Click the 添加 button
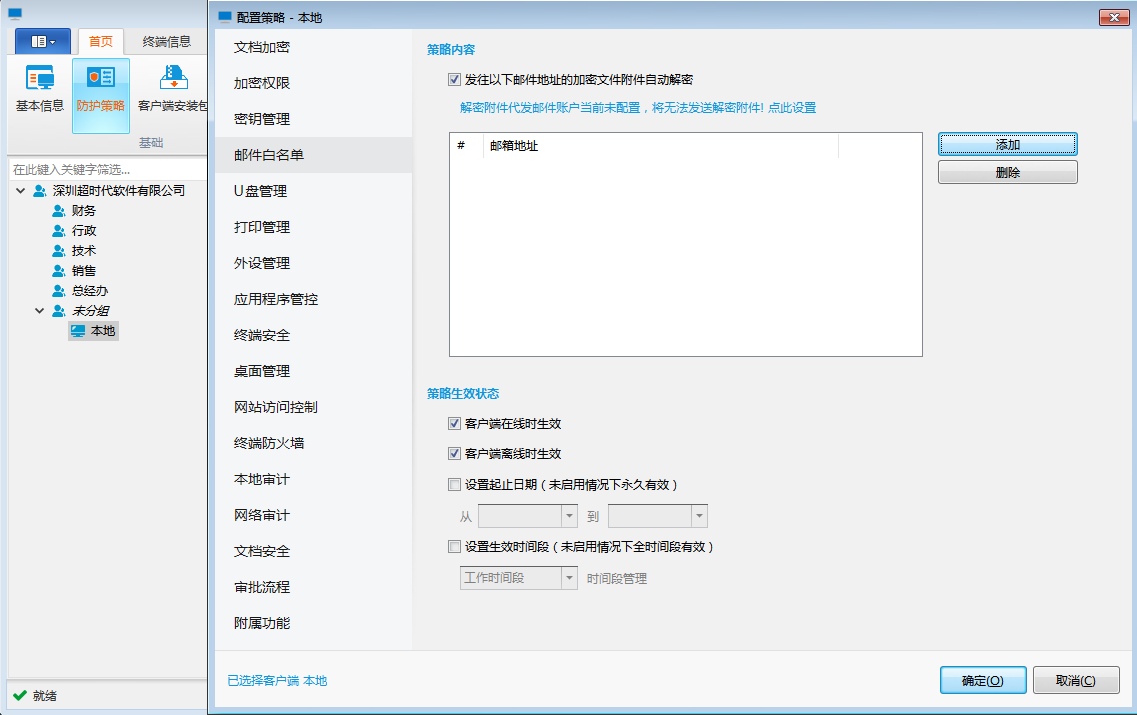This screenshot has height=715, width=1137. pyautogui.click(x=1007, y=145)
